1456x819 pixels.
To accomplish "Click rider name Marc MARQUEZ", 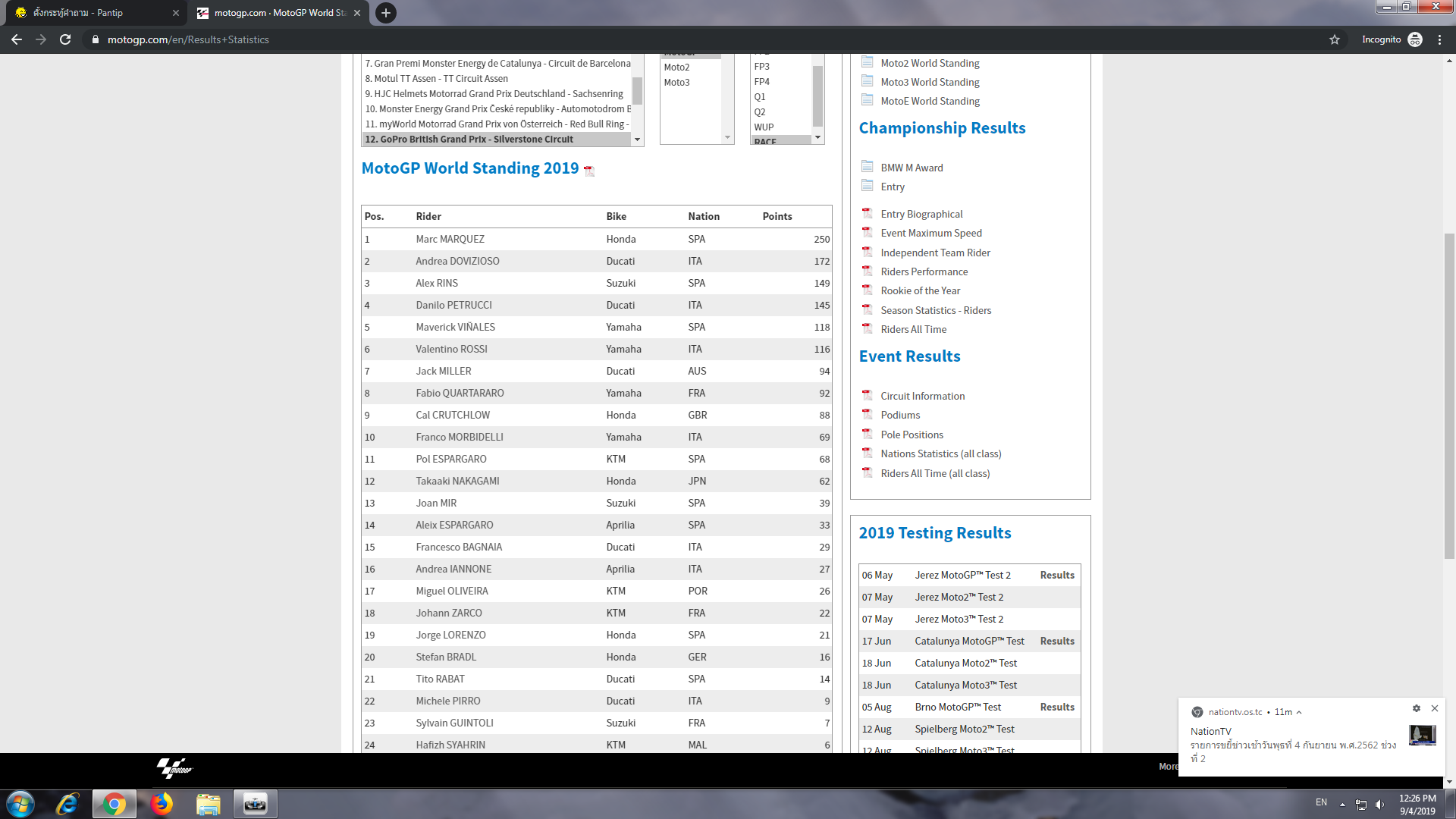I will point(450,239).
